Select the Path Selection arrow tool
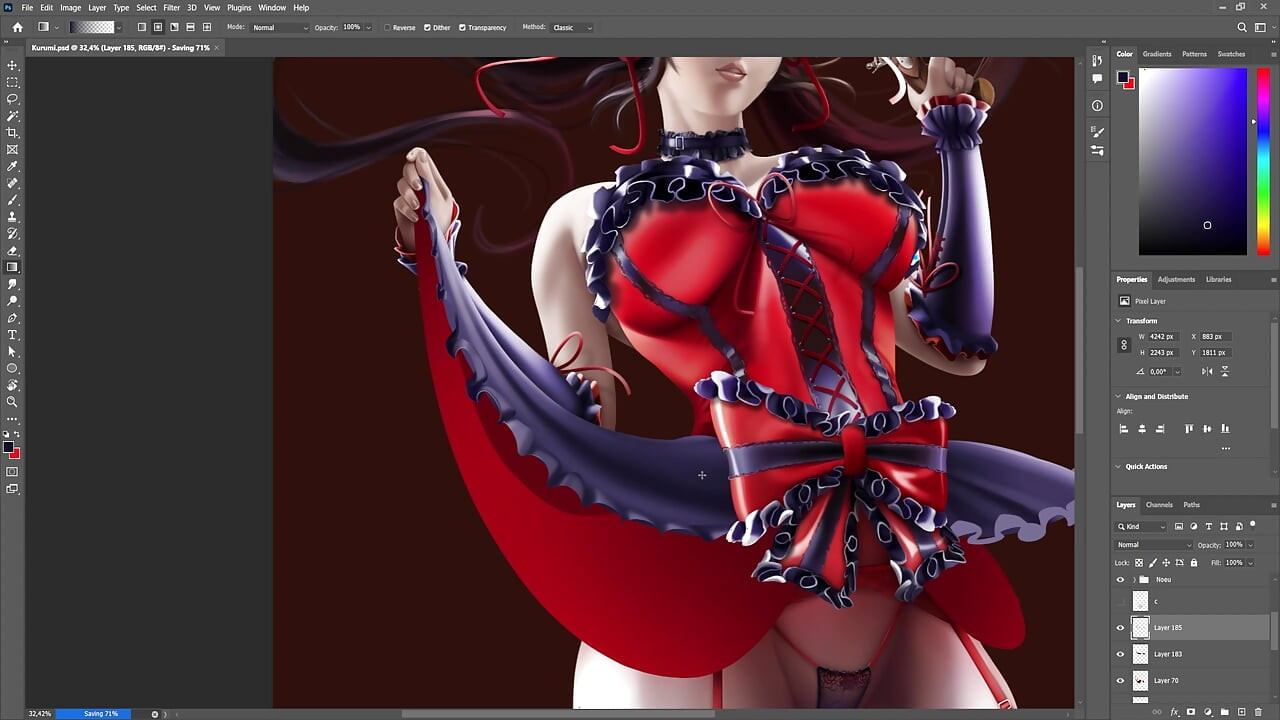 [x=13, y=352]
